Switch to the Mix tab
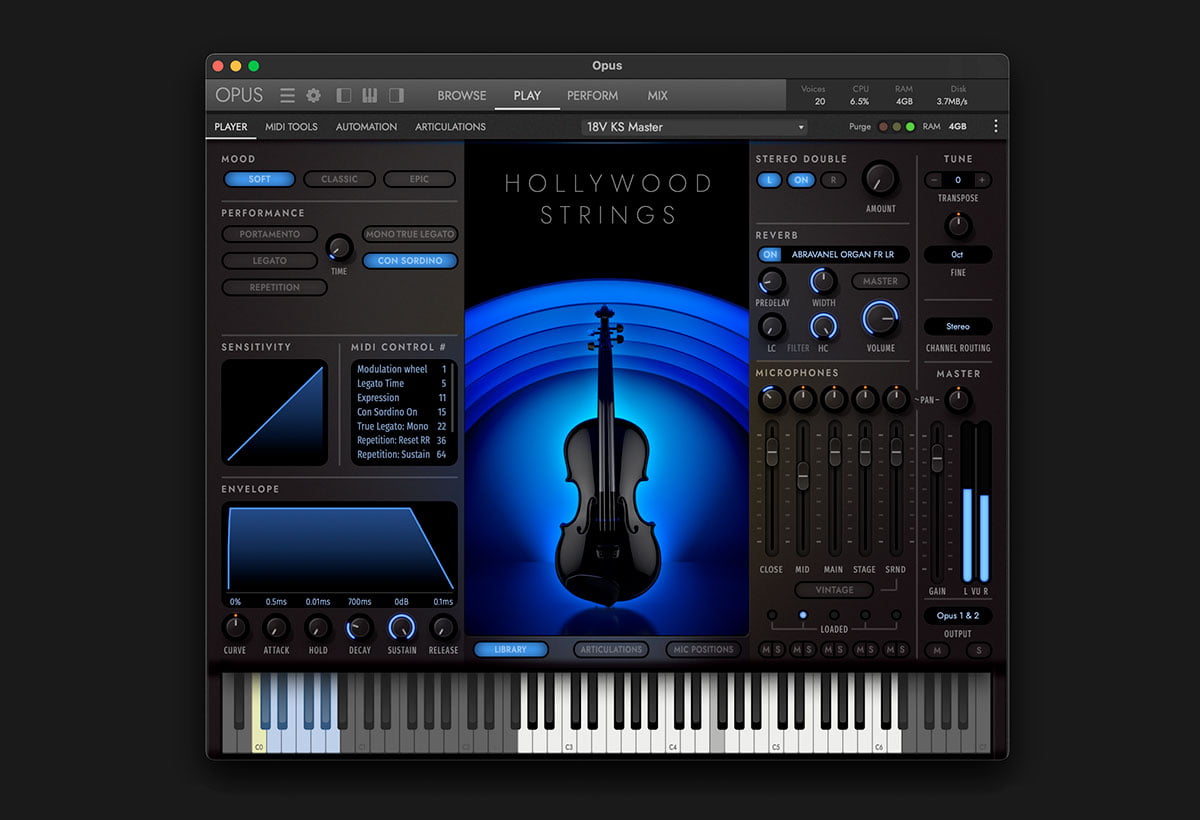This screenshot has height=820, width=1200. pos(657,96)
